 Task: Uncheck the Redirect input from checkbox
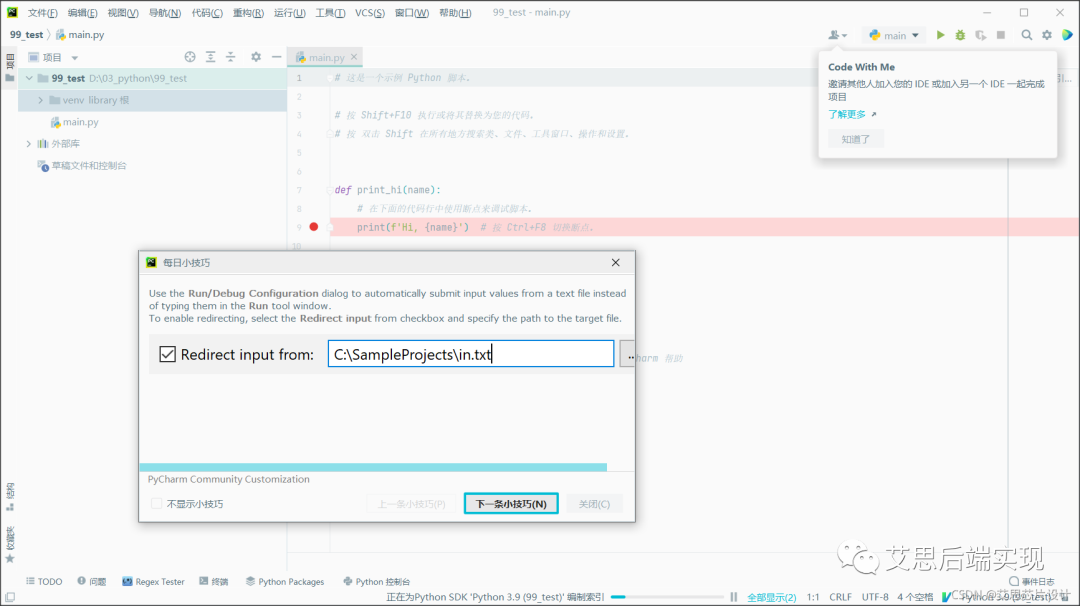167,354
